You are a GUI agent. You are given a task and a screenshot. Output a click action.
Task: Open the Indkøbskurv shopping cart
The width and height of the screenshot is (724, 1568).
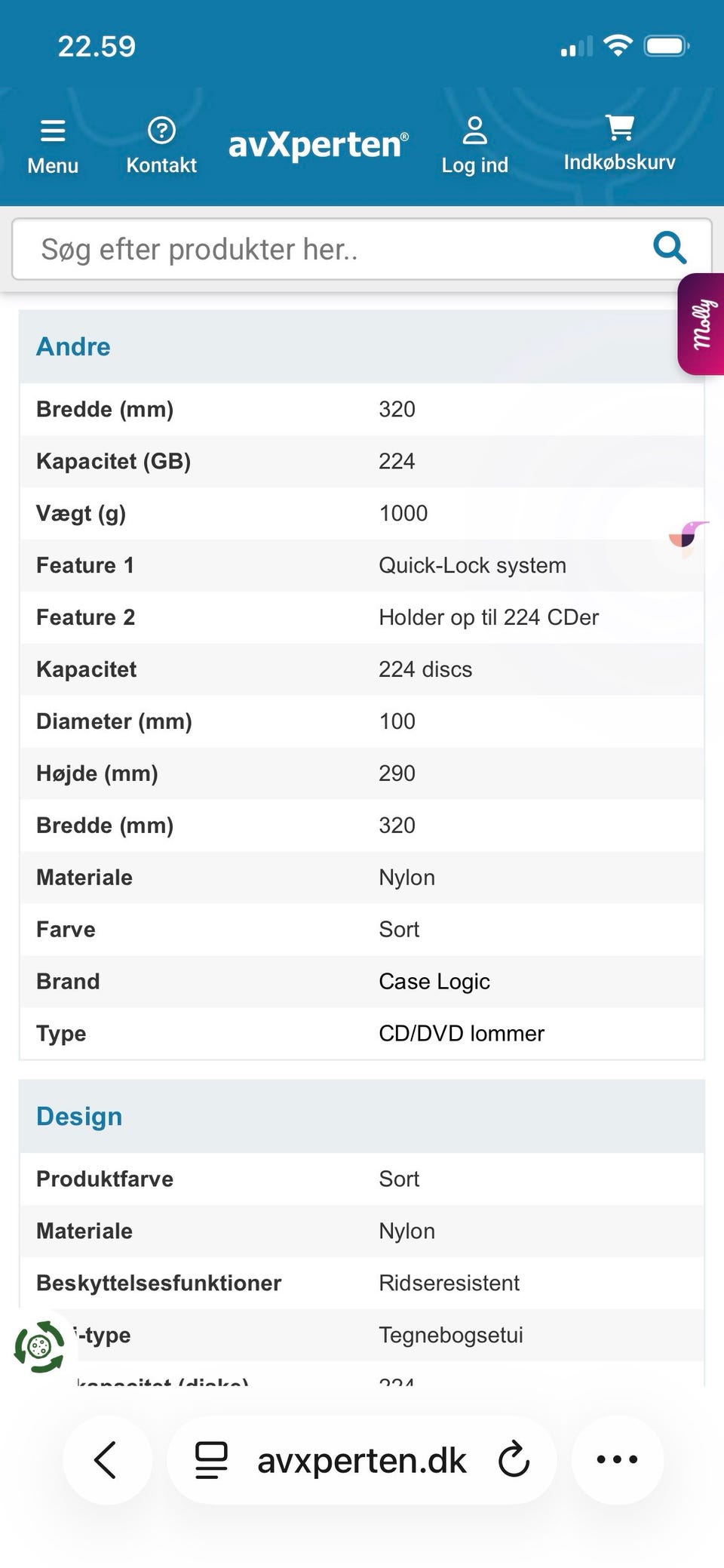[x=620, y=129]
